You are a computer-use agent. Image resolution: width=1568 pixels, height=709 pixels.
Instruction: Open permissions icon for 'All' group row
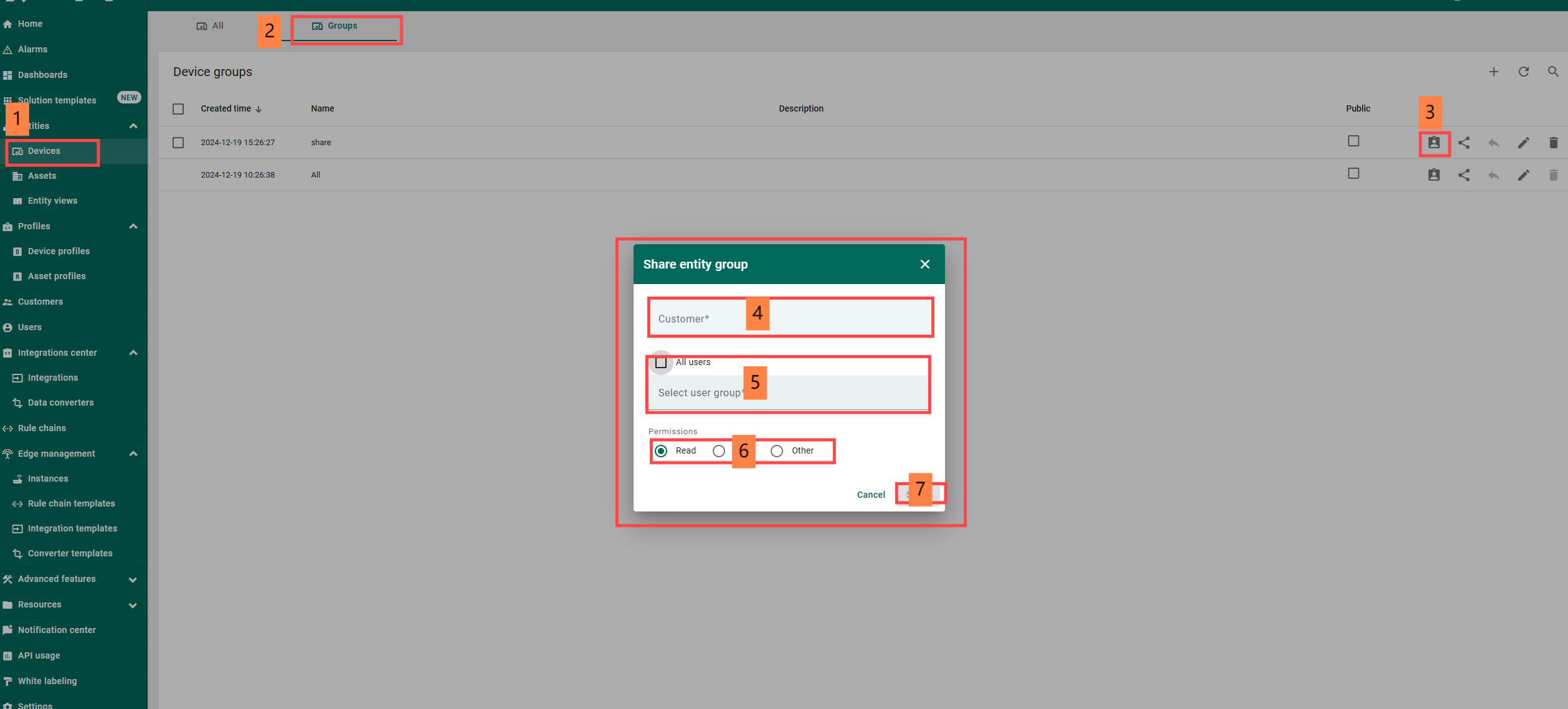coord(1433,175)
